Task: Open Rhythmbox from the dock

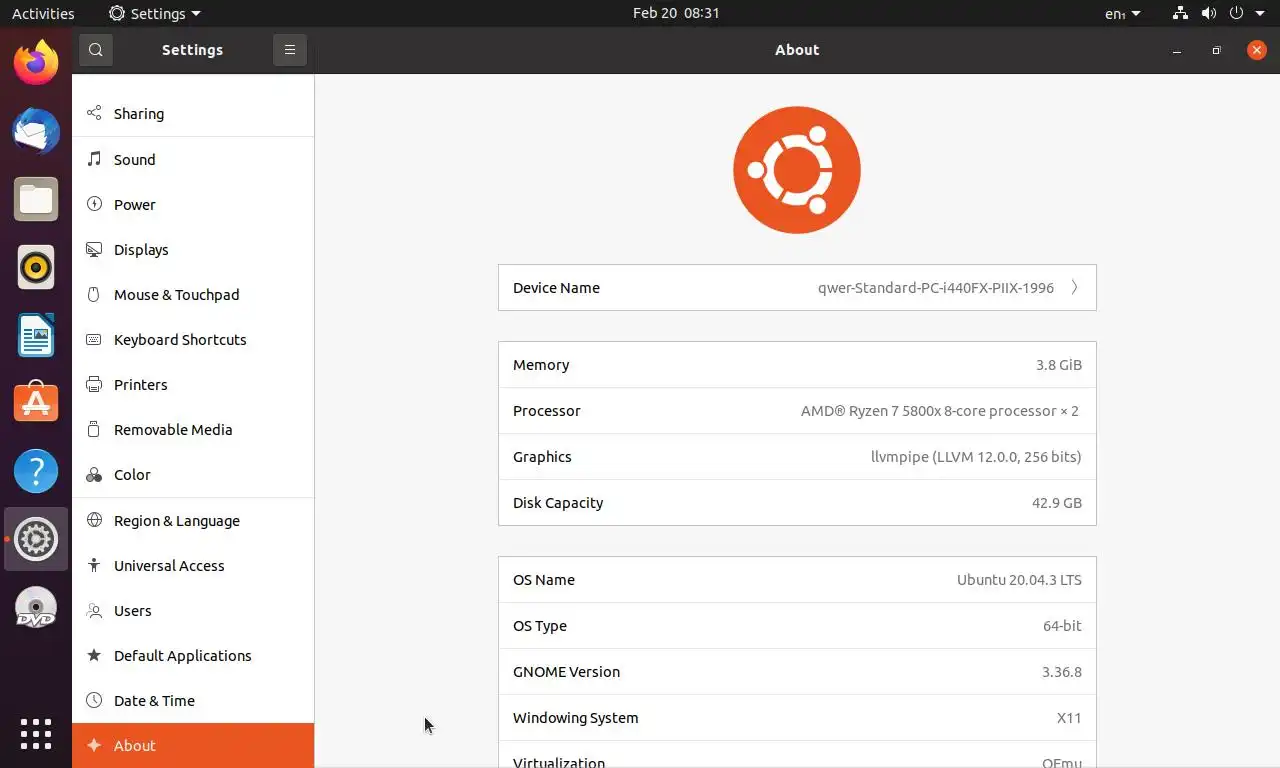Action: 36,267
